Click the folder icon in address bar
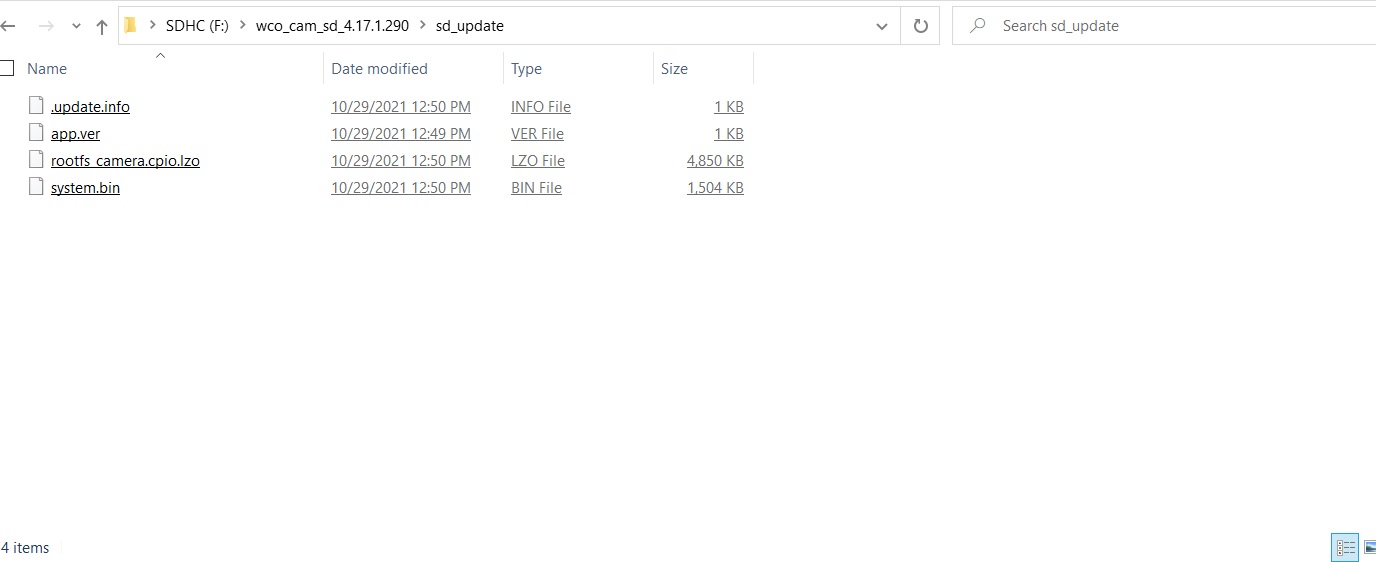This screenshot has height=562, width=1376. click(130, 26)
